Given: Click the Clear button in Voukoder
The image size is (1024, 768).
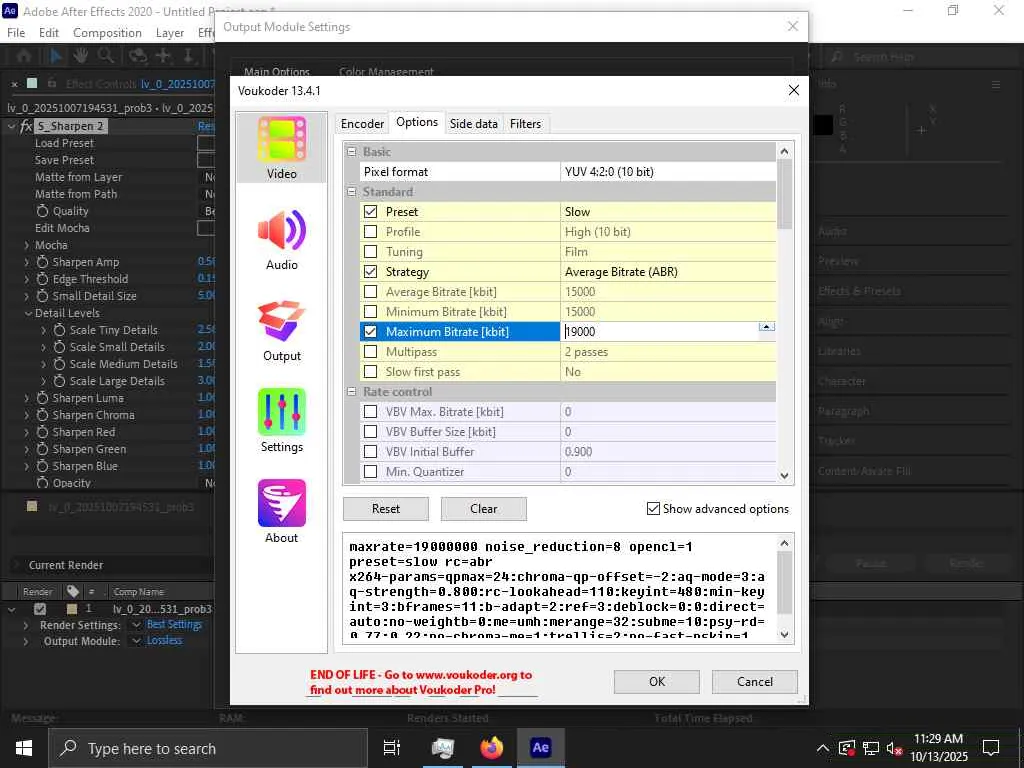Looking at the screenshot, I should 483,509.
